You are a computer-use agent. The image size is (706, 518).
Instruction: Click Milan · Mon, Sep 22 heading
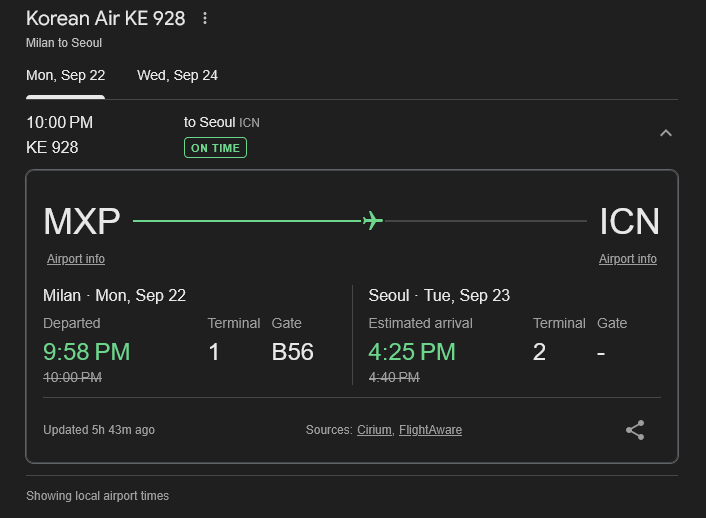pos(114,295)
